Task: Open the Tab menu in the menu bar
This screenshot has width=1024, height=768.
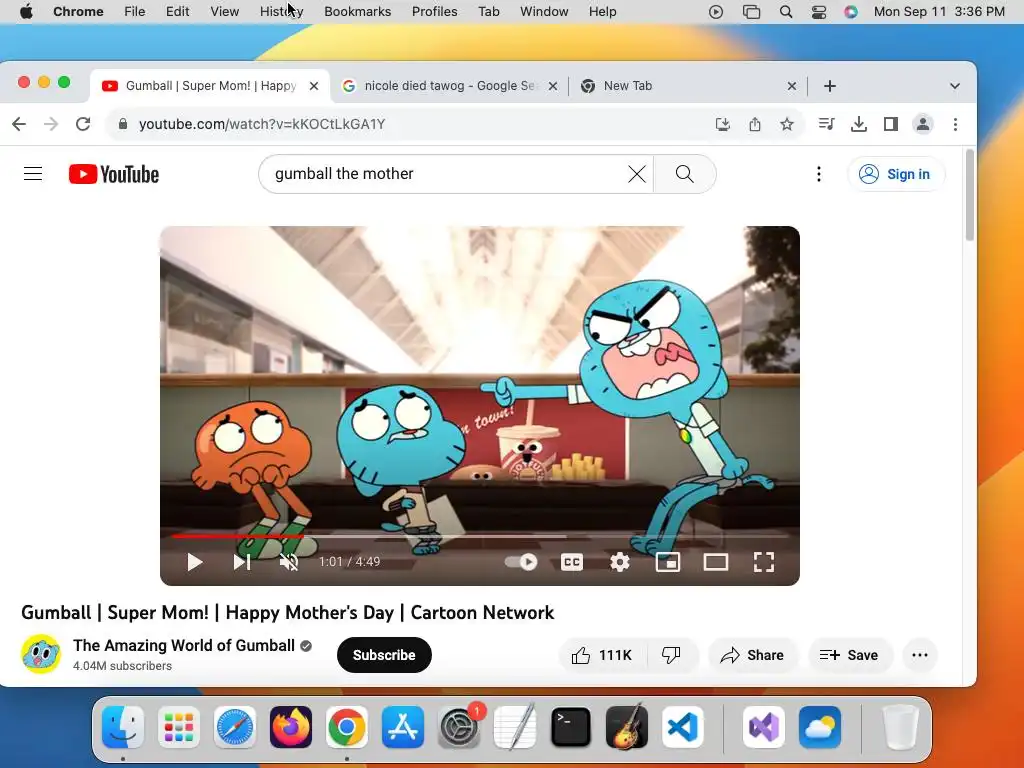Action: tap(488, 12)
